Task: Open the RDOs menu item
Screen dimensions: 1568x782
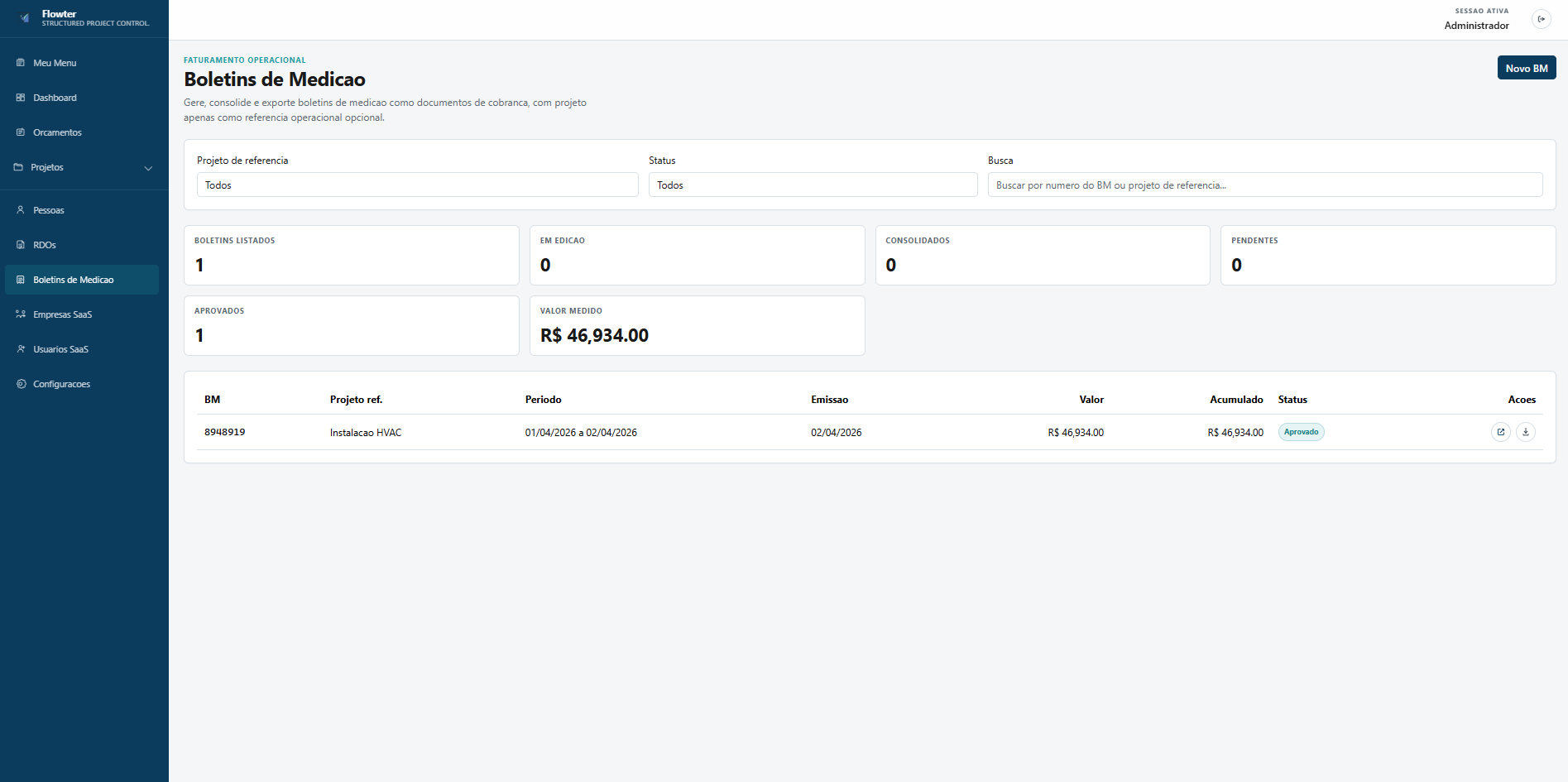Action: [45, 245]
